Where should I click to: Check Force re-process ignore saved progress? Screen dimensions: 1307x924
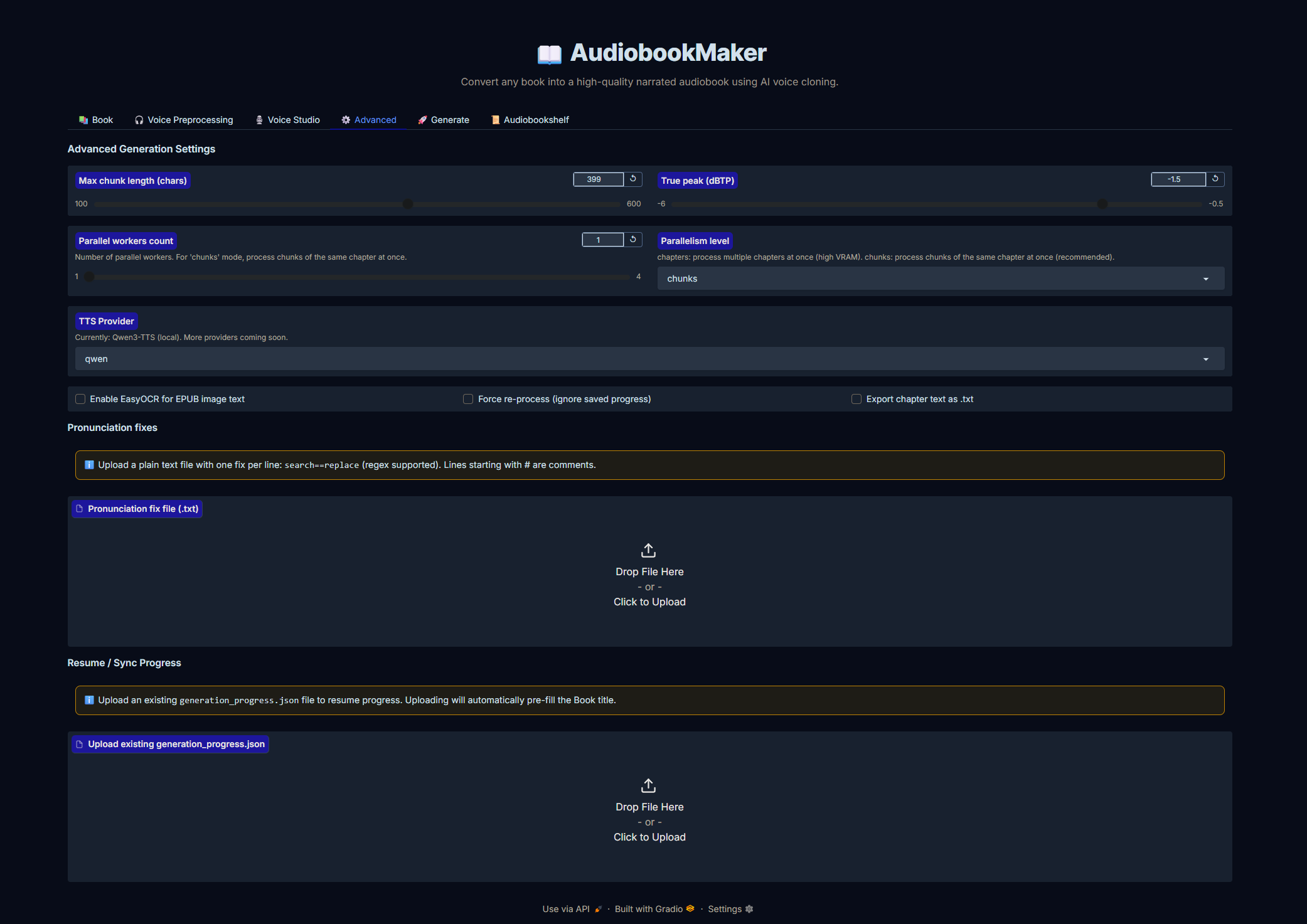468,399
